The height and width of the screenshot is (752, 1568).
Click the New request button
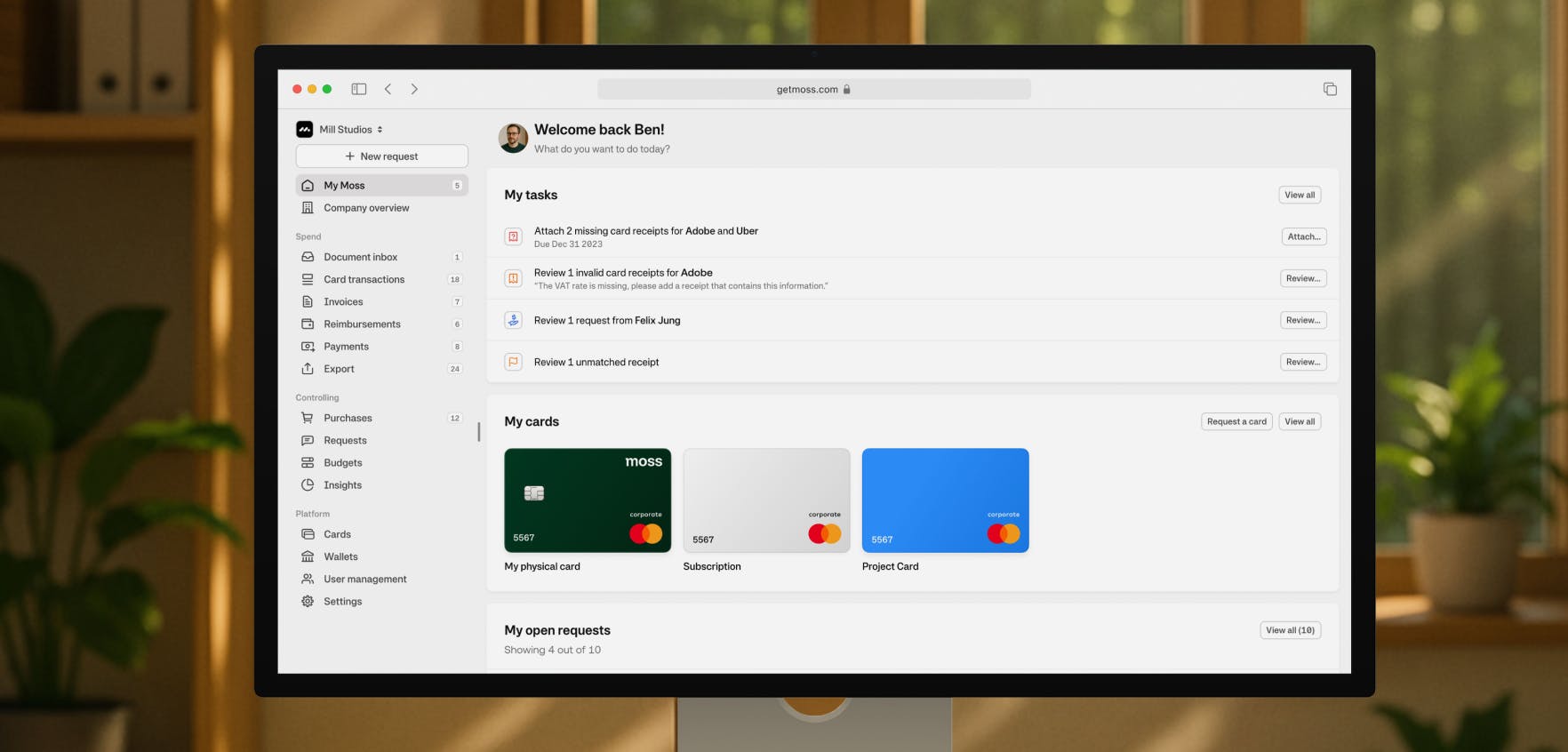(381, 156)
